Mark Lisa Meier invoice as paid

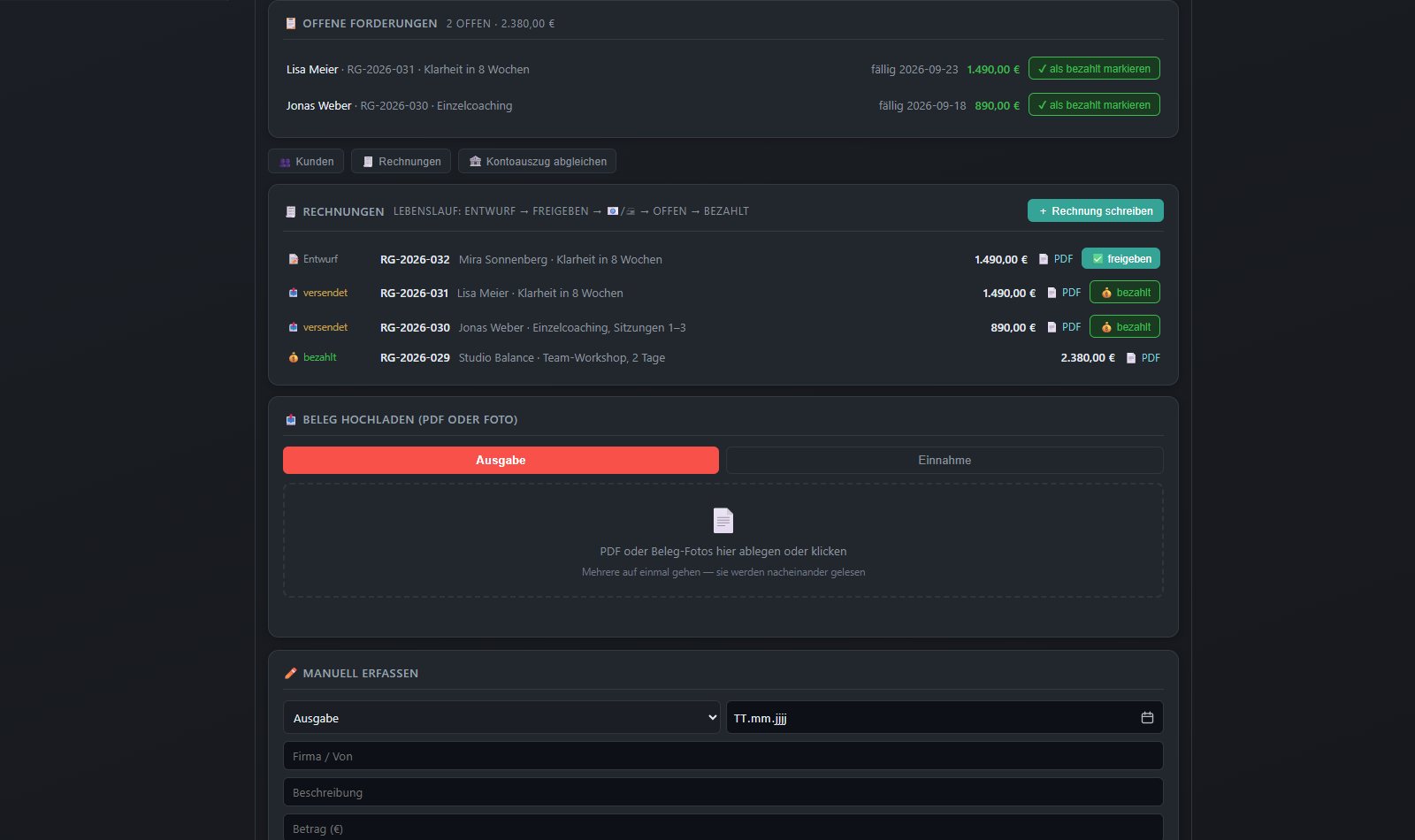(x=1094, y=69)
